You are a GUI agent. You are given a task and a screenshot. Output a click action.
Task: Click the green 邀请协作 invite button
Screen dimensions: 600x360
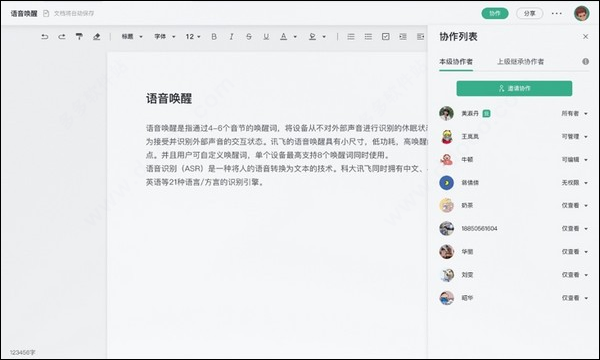514,88
